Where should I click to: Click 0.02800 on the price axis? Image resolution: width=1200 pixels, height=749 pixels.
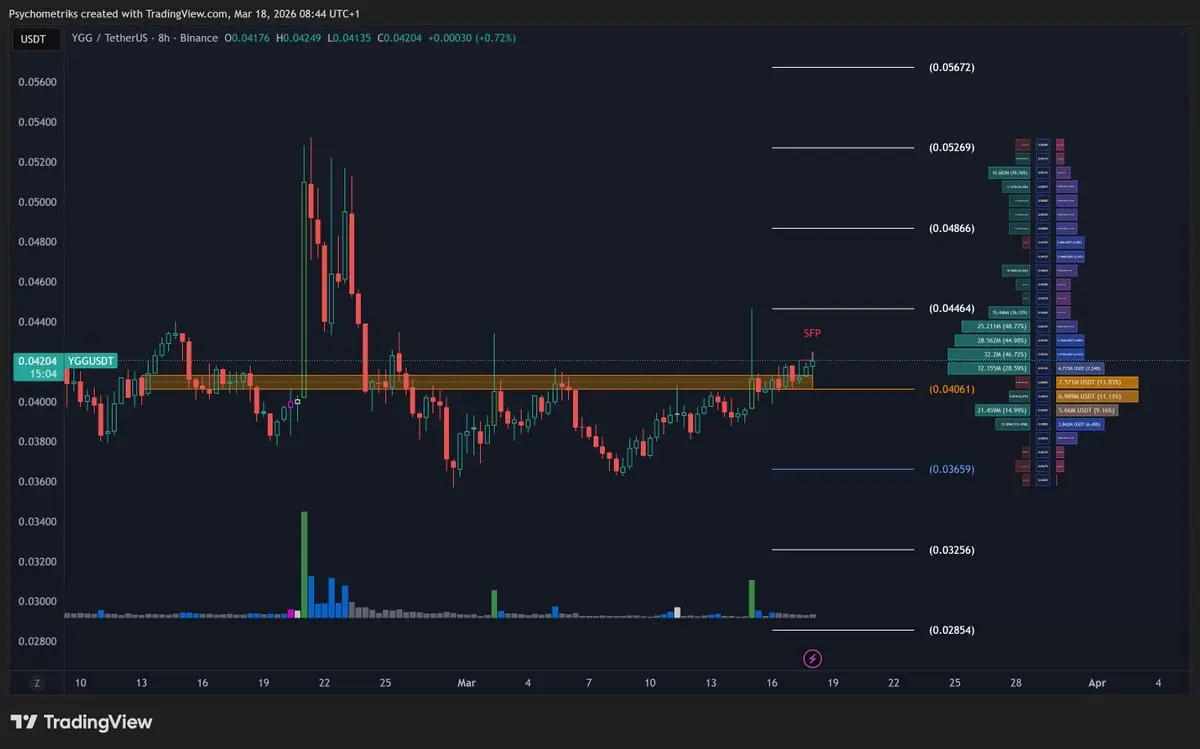pos(38,642)
